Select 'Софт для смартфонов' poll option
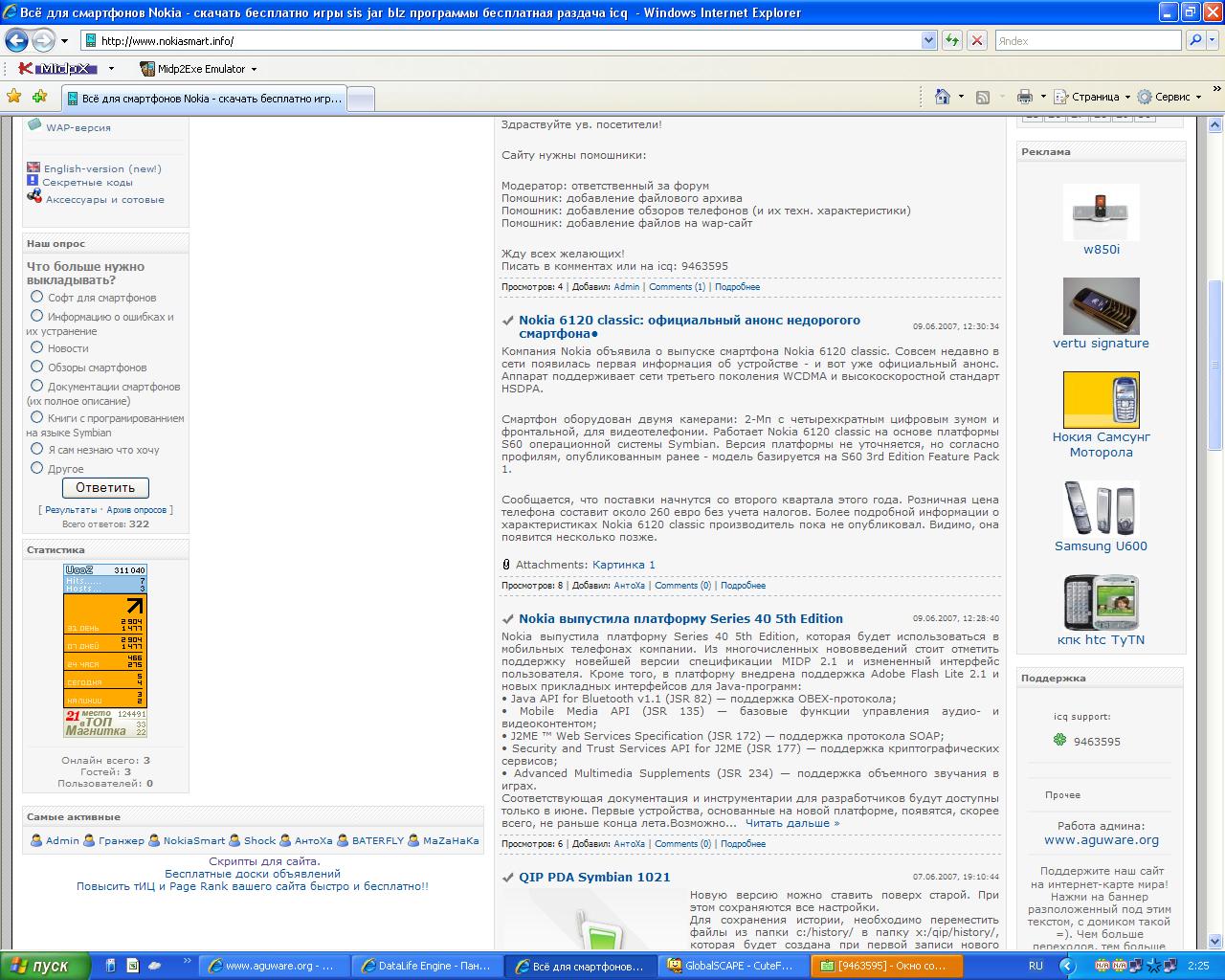 pyautogui.click(x=37, y=297)
